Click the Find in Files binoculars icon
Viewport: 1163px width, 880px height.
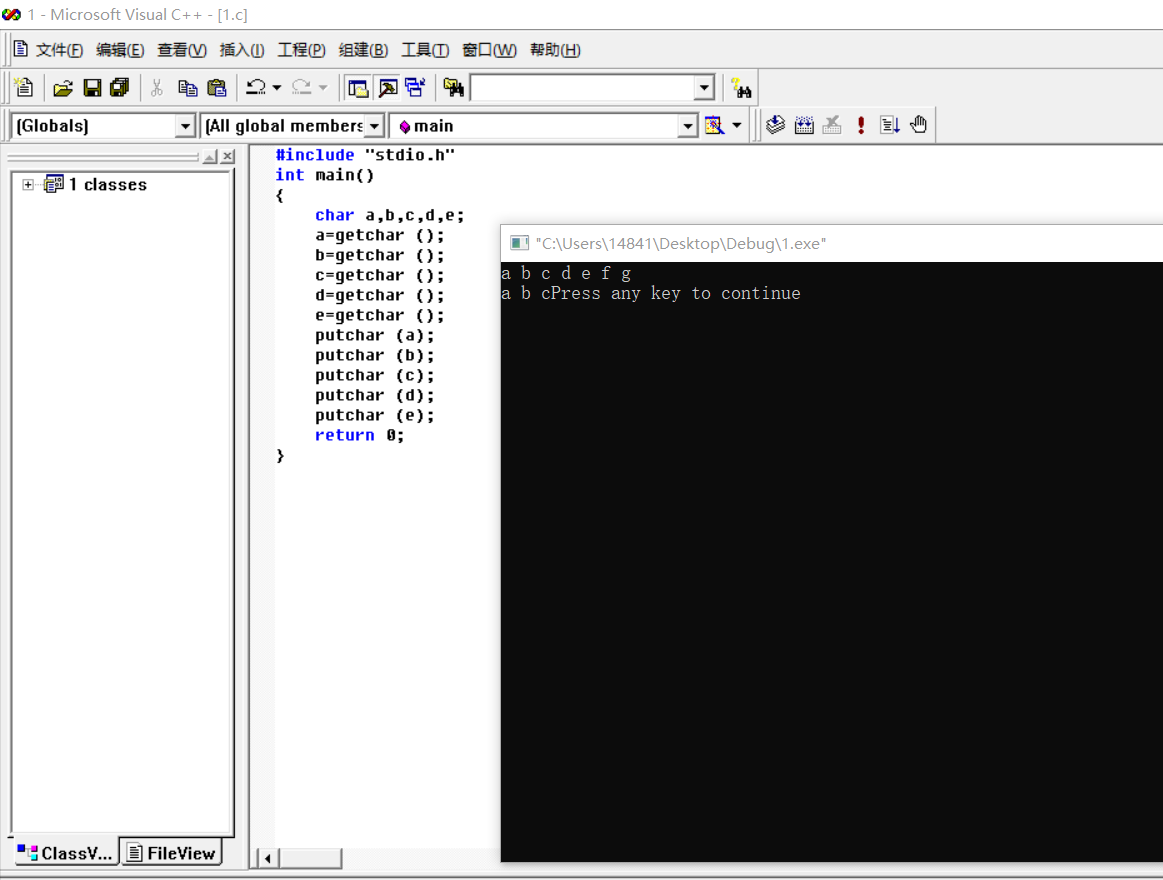coord(453,88)
